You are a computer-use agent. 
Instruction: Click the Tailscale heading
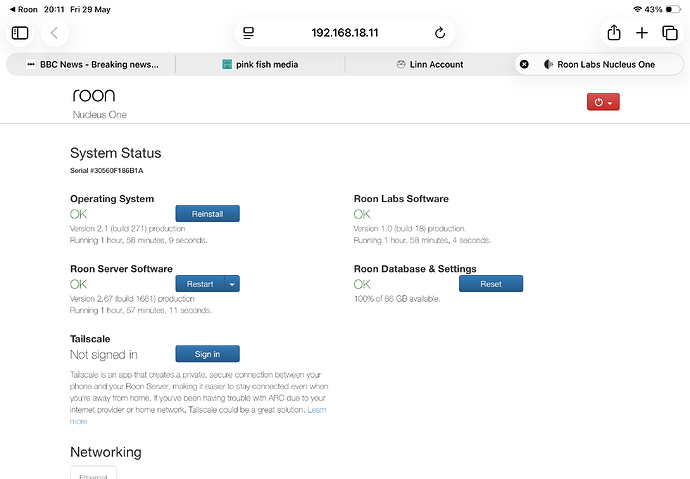90,339
